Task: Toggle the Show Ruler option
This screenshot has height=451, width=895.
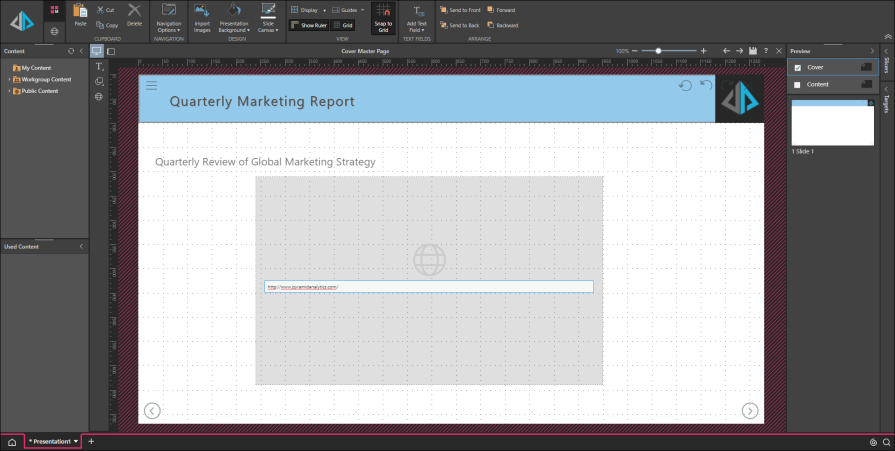Action: (x=307, y=25)
